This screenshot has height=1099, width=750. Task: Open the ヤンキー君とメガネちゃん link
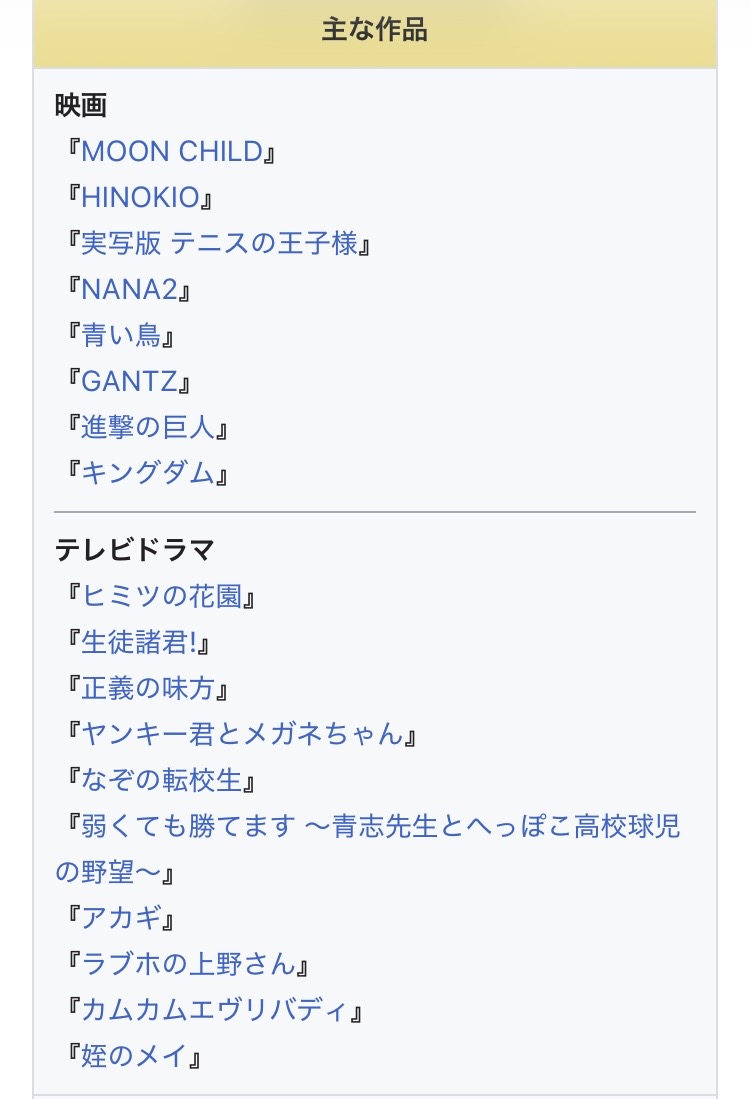pos(242,735)
